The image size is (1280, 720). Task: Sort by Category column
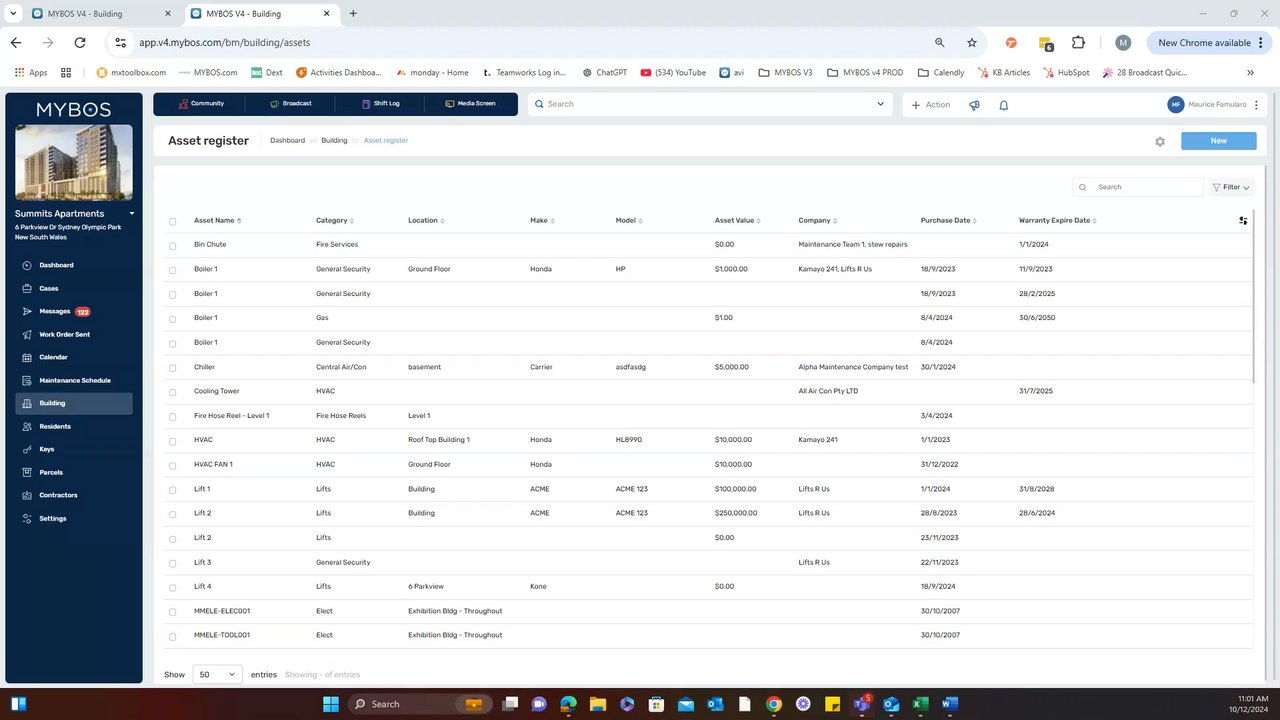coord(334,221)
